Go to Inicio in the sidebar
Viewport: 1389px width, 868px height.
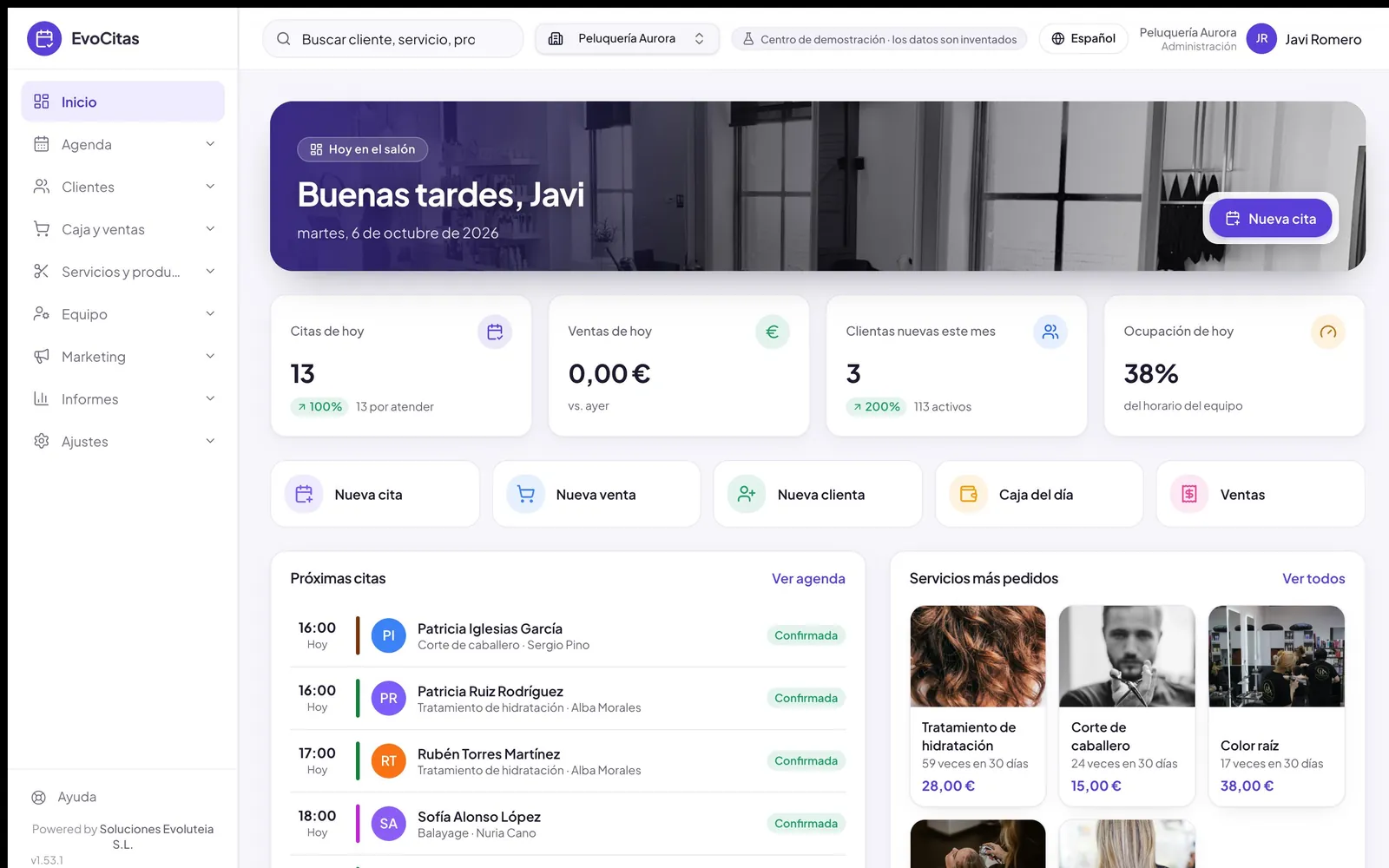[x=123, y=102]
